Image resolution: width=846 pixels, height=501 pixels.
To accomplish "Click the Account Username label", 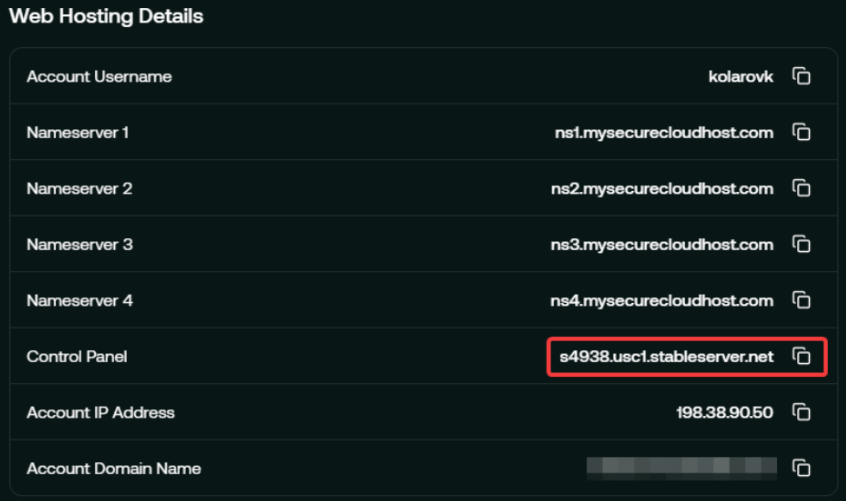I will click(x=99, y=77).
